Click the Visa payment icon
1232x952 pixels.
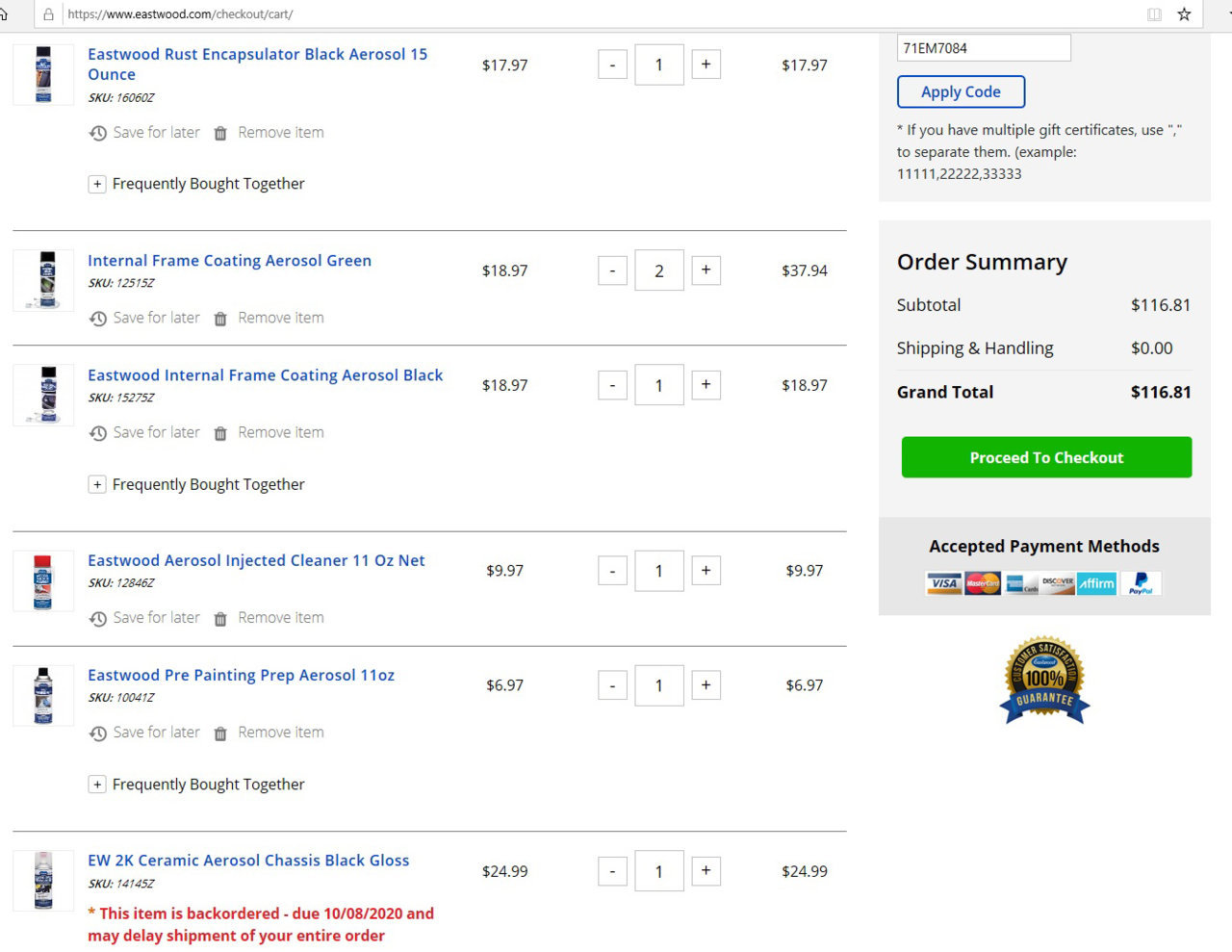(944, 583)
